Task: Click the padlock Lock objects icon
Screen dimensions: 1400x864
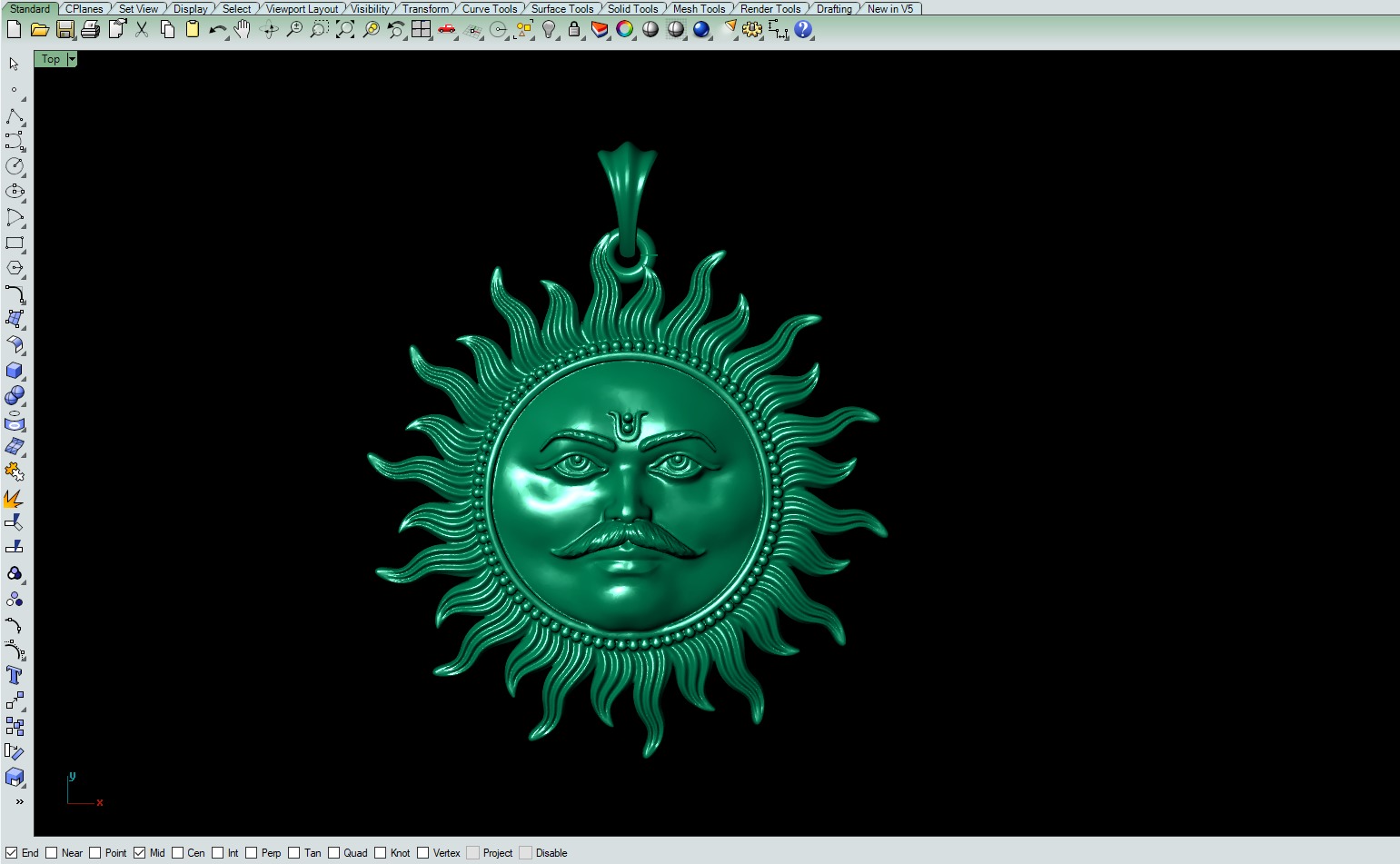Action: click(x=574, y=29)
